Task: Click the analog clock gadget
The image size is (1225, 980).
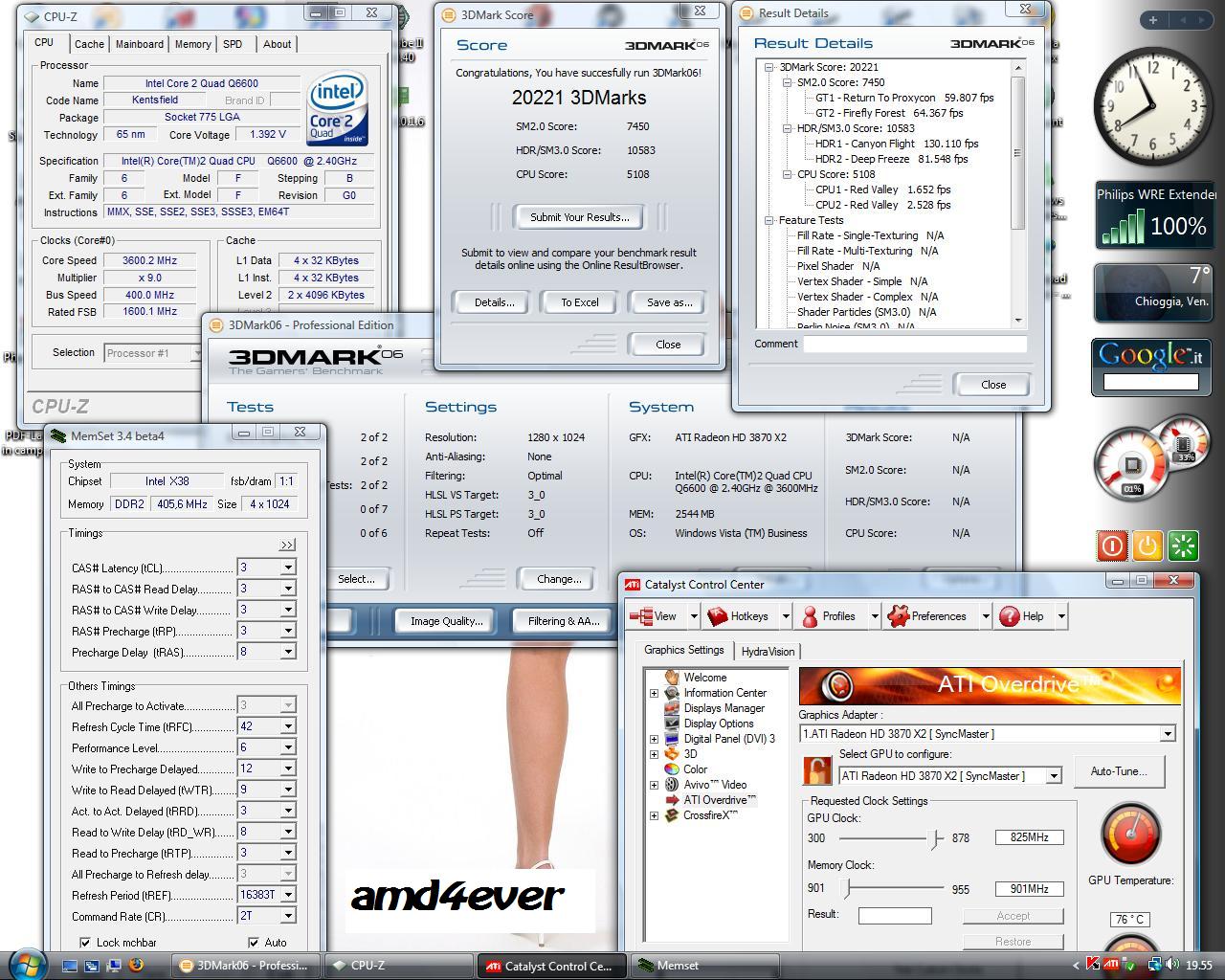Action: click(x=1152, y=107)
